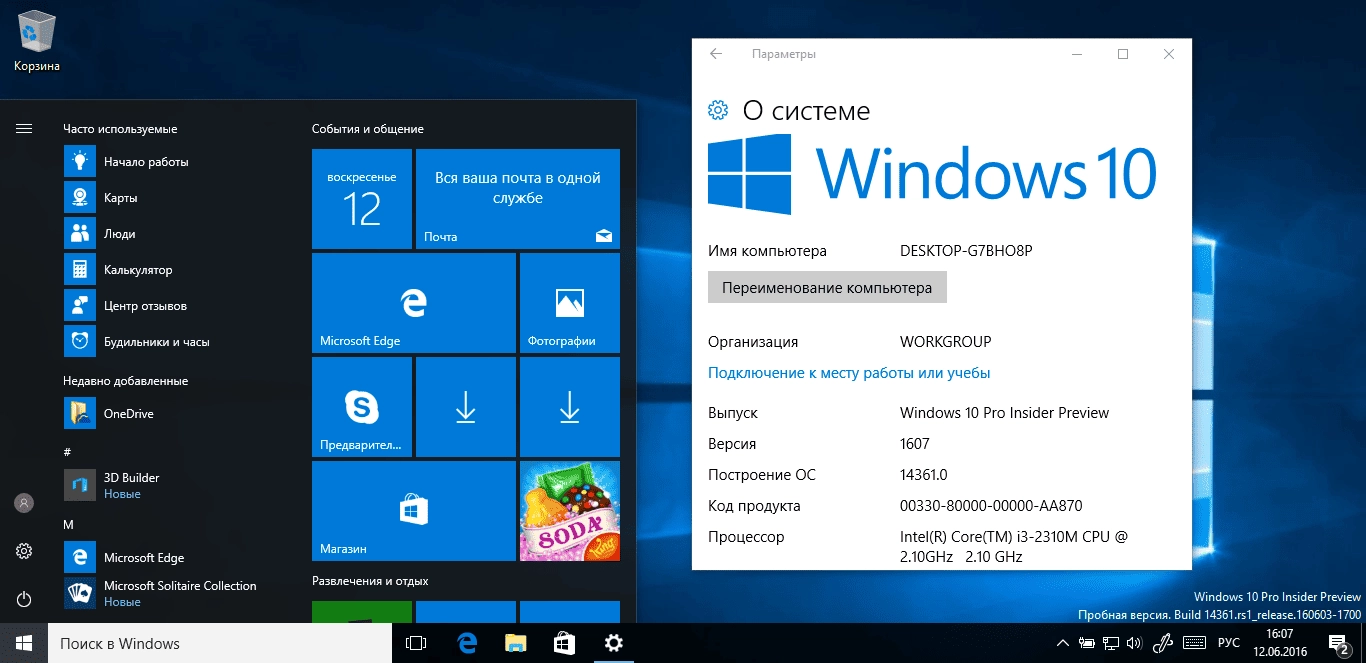This screenshot has width=1366, height=663.
Task: Click the Развлечения и отдых group title
Action: (x=370, y=581)
